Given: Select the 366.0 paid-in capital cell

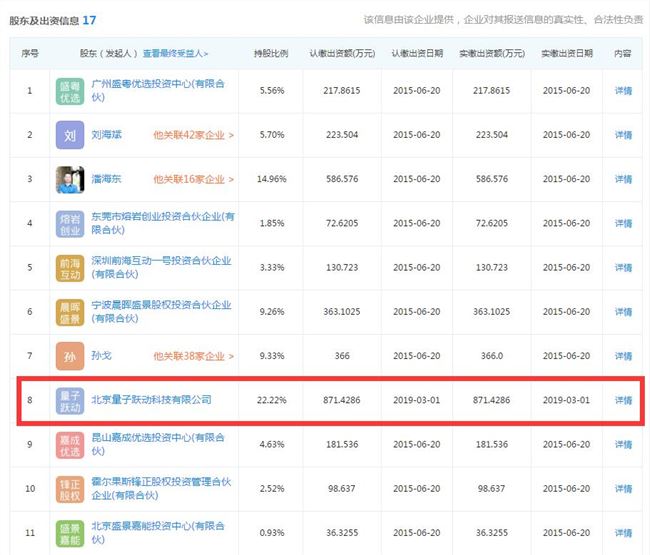Looking at the screenshot, I should coord(492,356).
